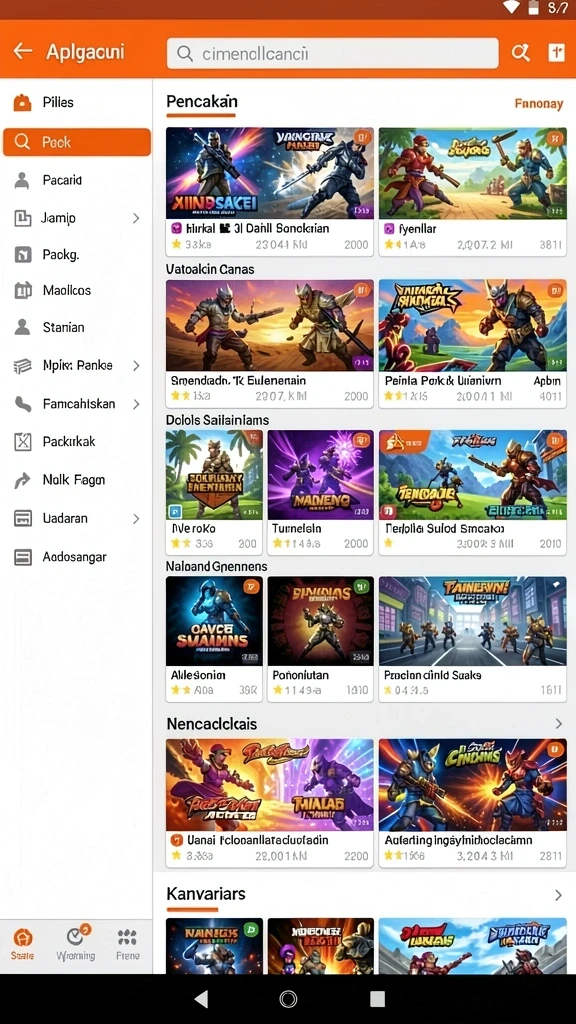Click blue badge on Ne roKo thumbnail
The height and width of the screenshot is (1024, 576).
175,511
